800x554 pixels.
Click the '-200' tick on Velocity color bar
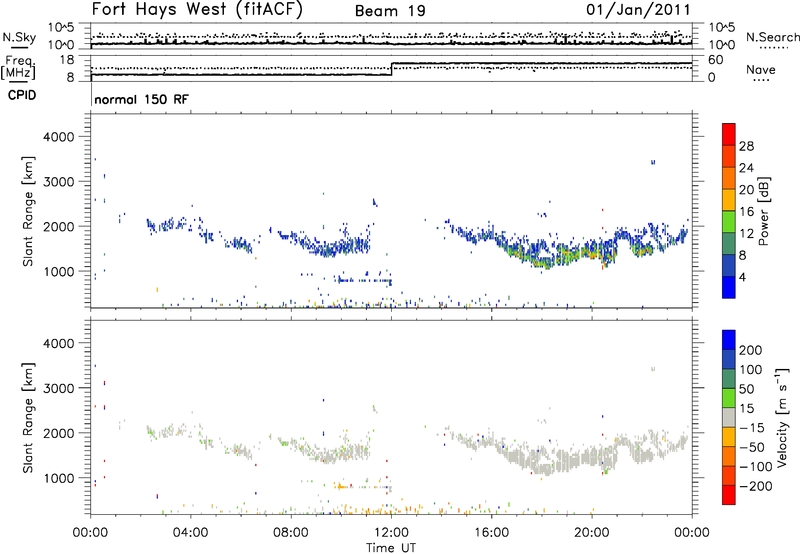[756, 486]
